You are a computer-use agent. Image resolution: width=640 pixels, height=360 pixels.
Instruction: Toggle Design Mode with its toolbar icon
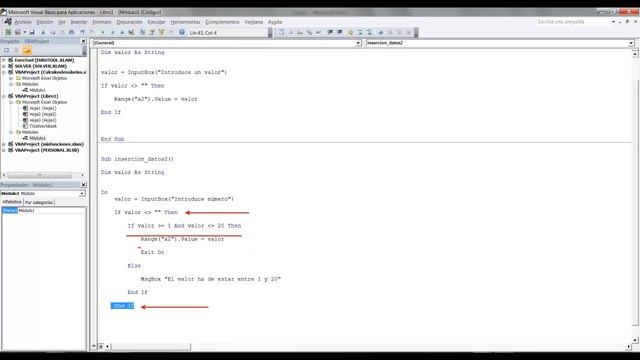coord(131,32)
